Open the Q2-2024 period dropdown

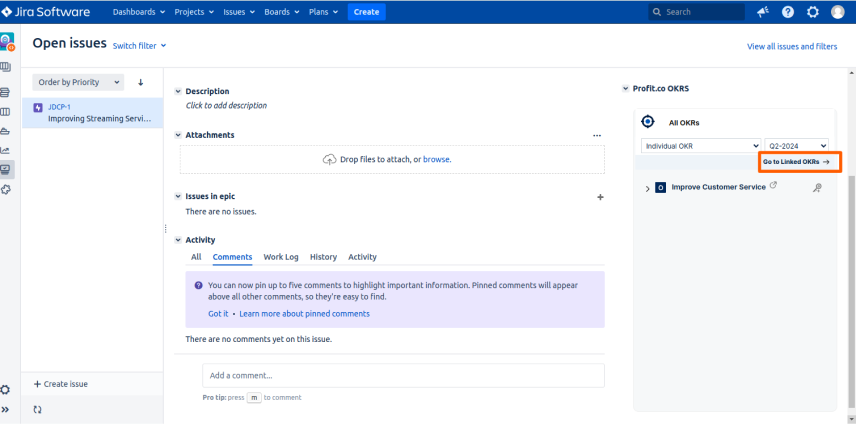click(x=796, y=146)
